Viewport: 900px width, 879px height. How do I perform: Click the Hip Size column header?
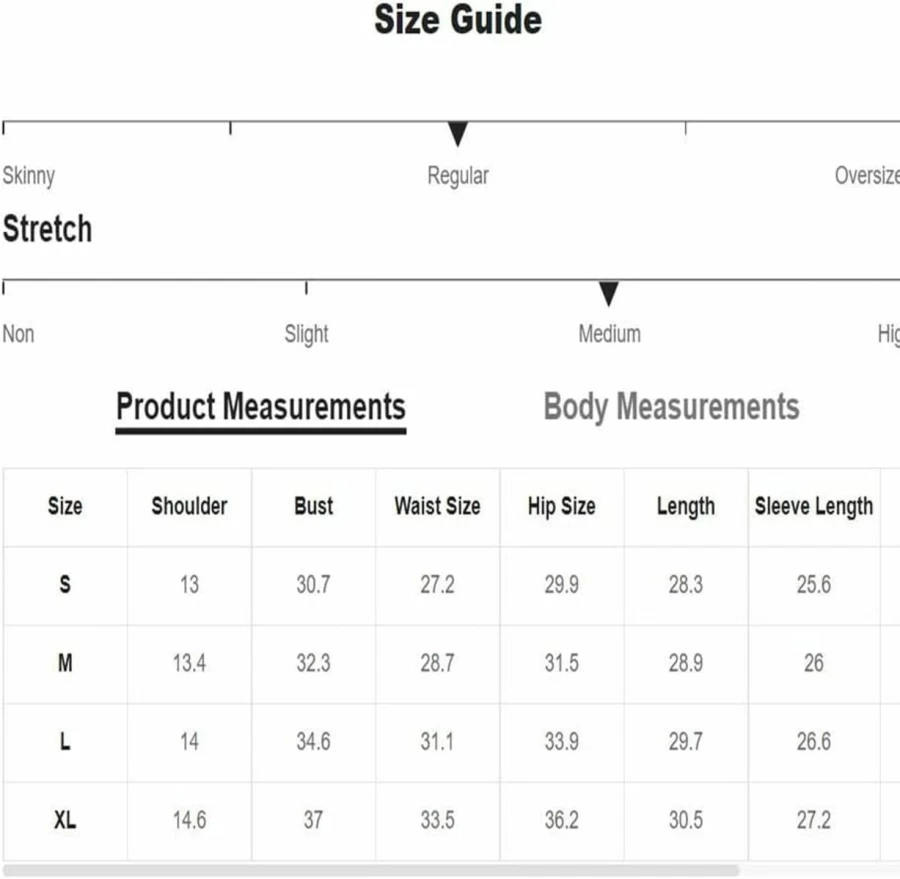point(561,506)
